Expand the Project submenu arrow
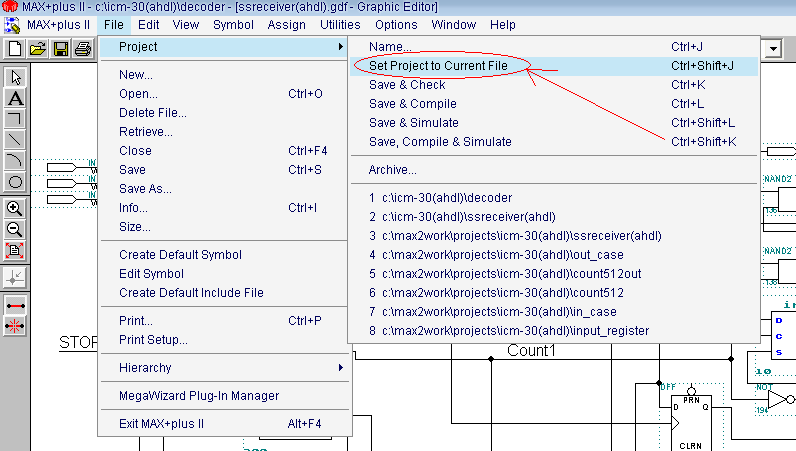The width and height of the screenshot is (796, 451). (x=341, y=47)
